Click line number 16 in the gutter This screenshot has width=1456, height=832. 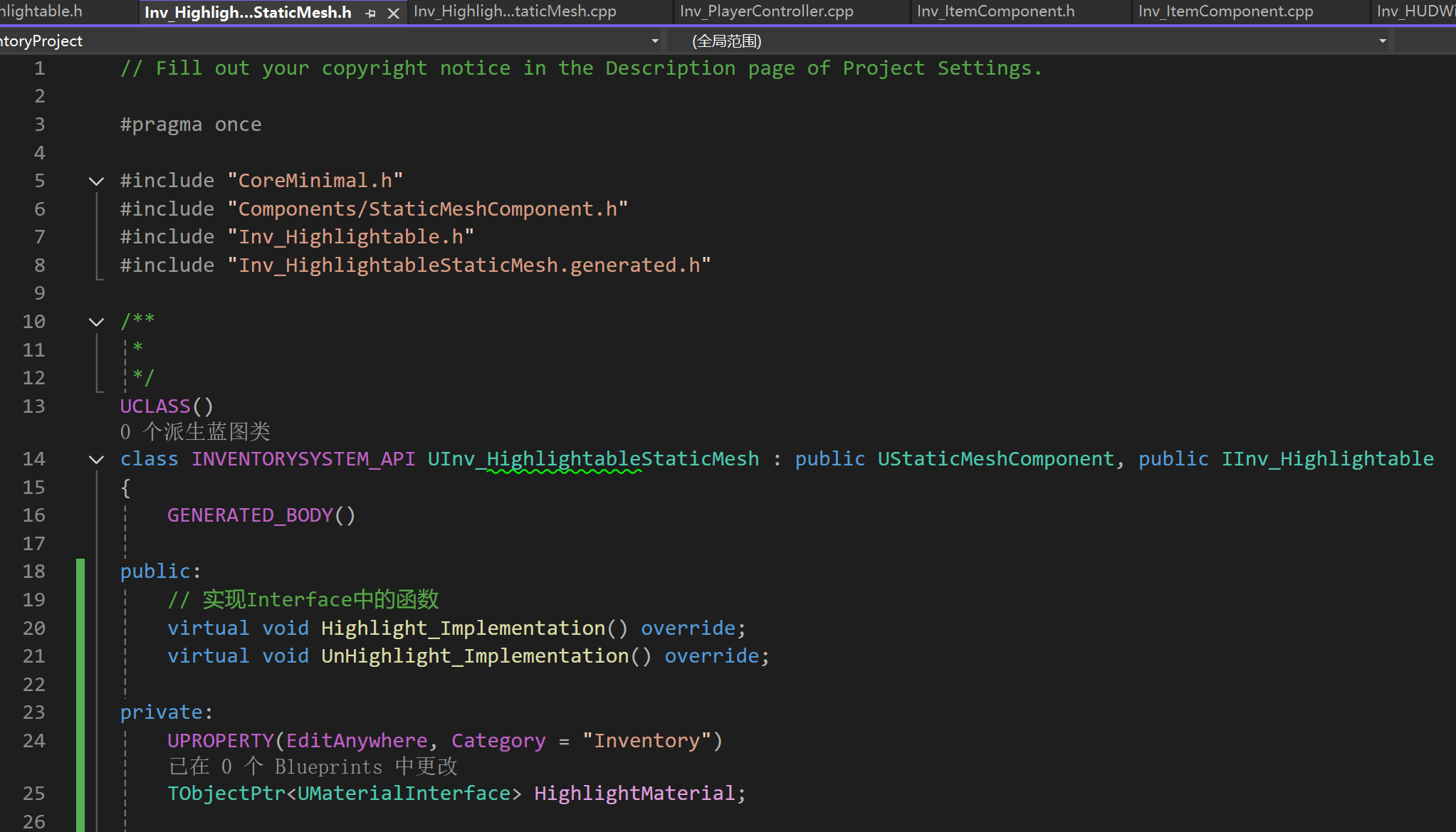click(x=33, y=515)
